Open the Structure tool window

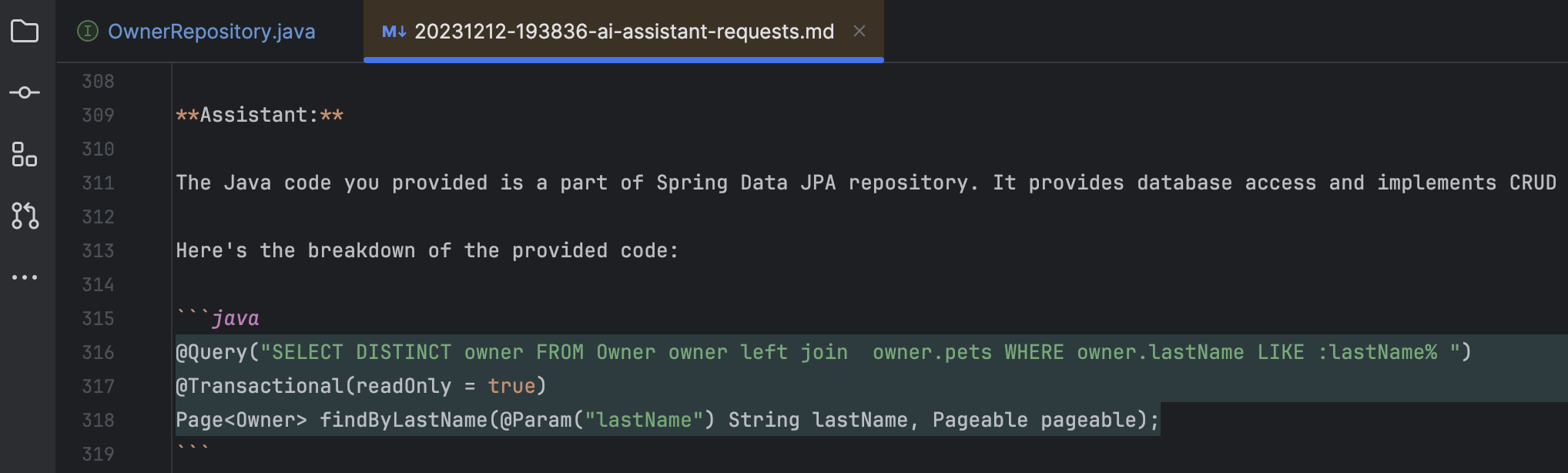click(25, 154)
